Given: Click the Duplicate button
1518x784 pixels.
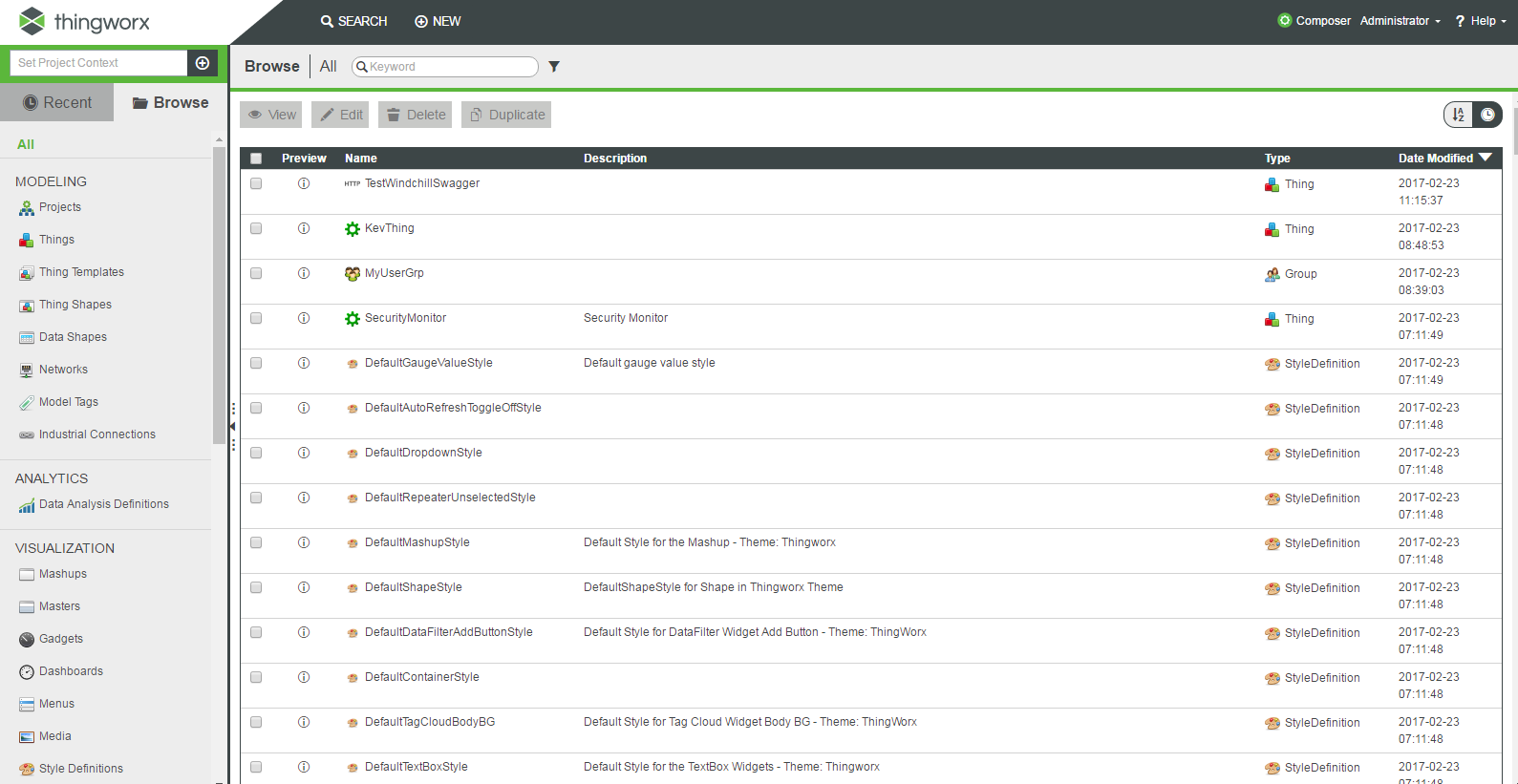Looking at the screenshot, I should (506, 115).
